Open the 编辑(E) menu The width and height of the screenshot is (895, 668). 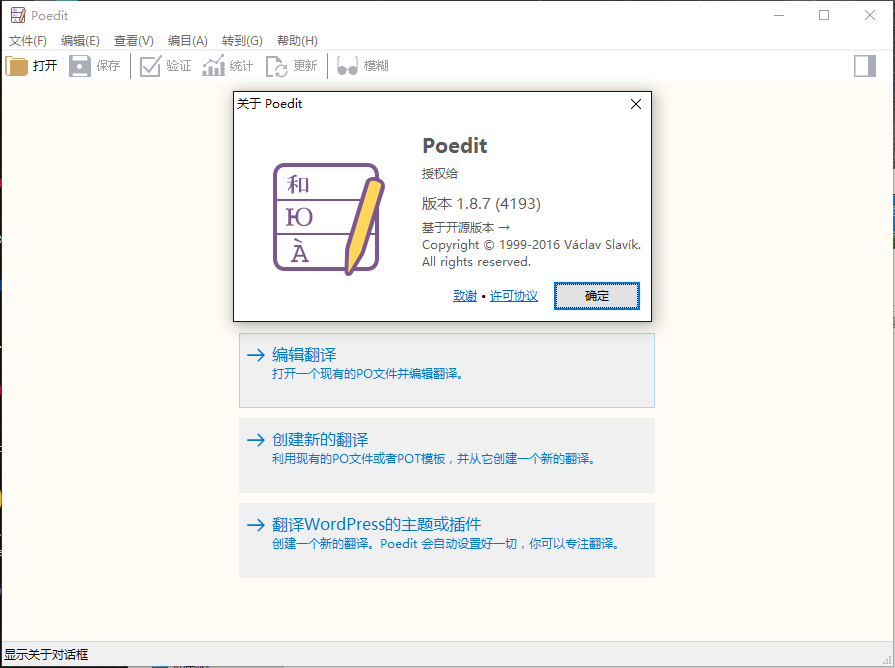[x=80, y=41]
